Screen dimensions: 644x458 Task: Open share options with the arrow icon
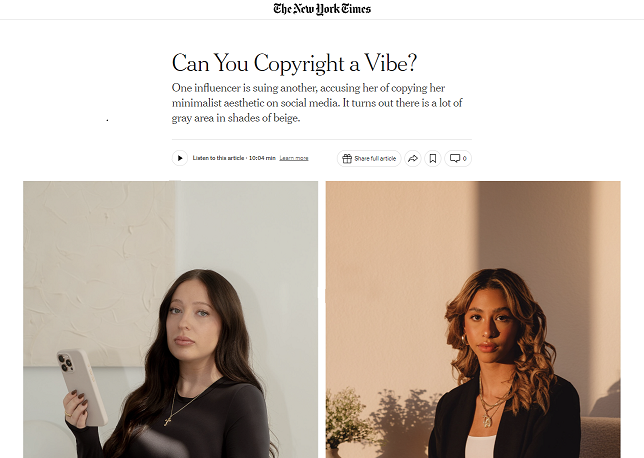(x=413, y=159)
